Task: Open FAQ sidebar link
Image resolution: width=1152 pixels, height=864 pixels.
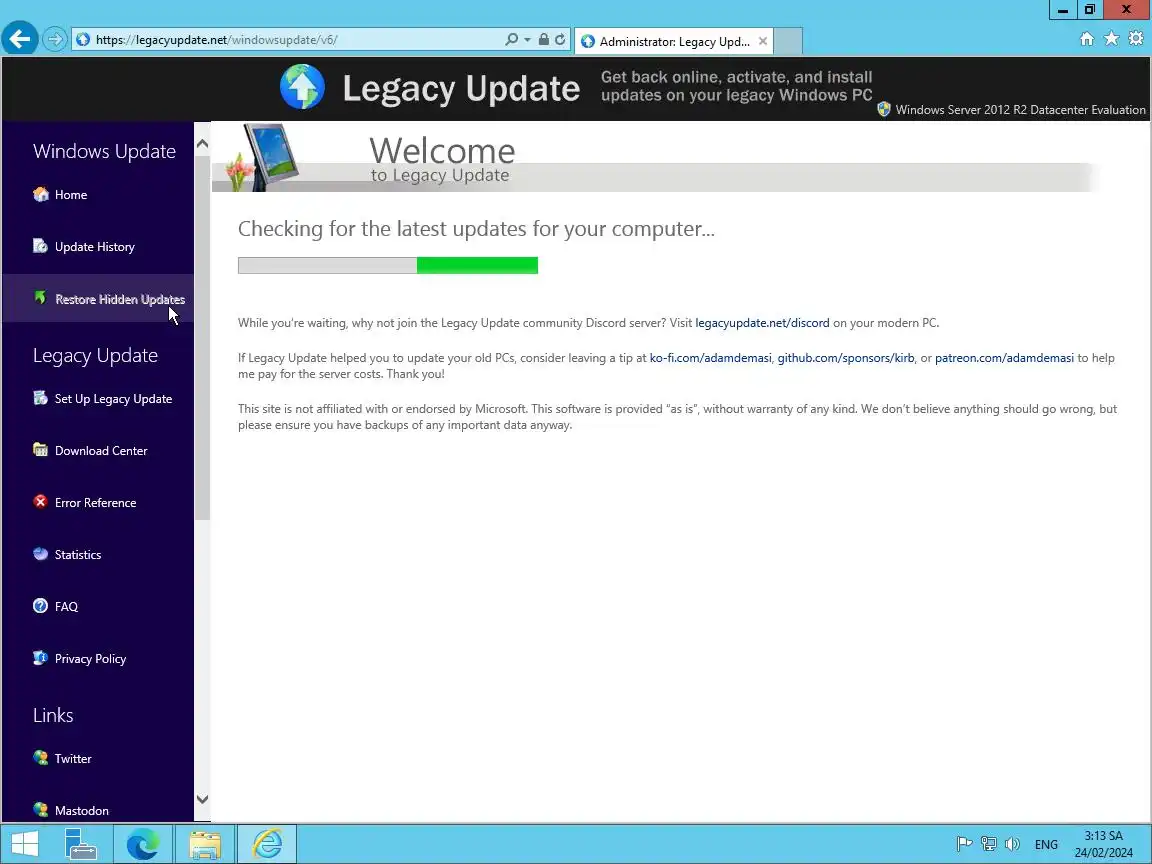Action: pos(66,606)
